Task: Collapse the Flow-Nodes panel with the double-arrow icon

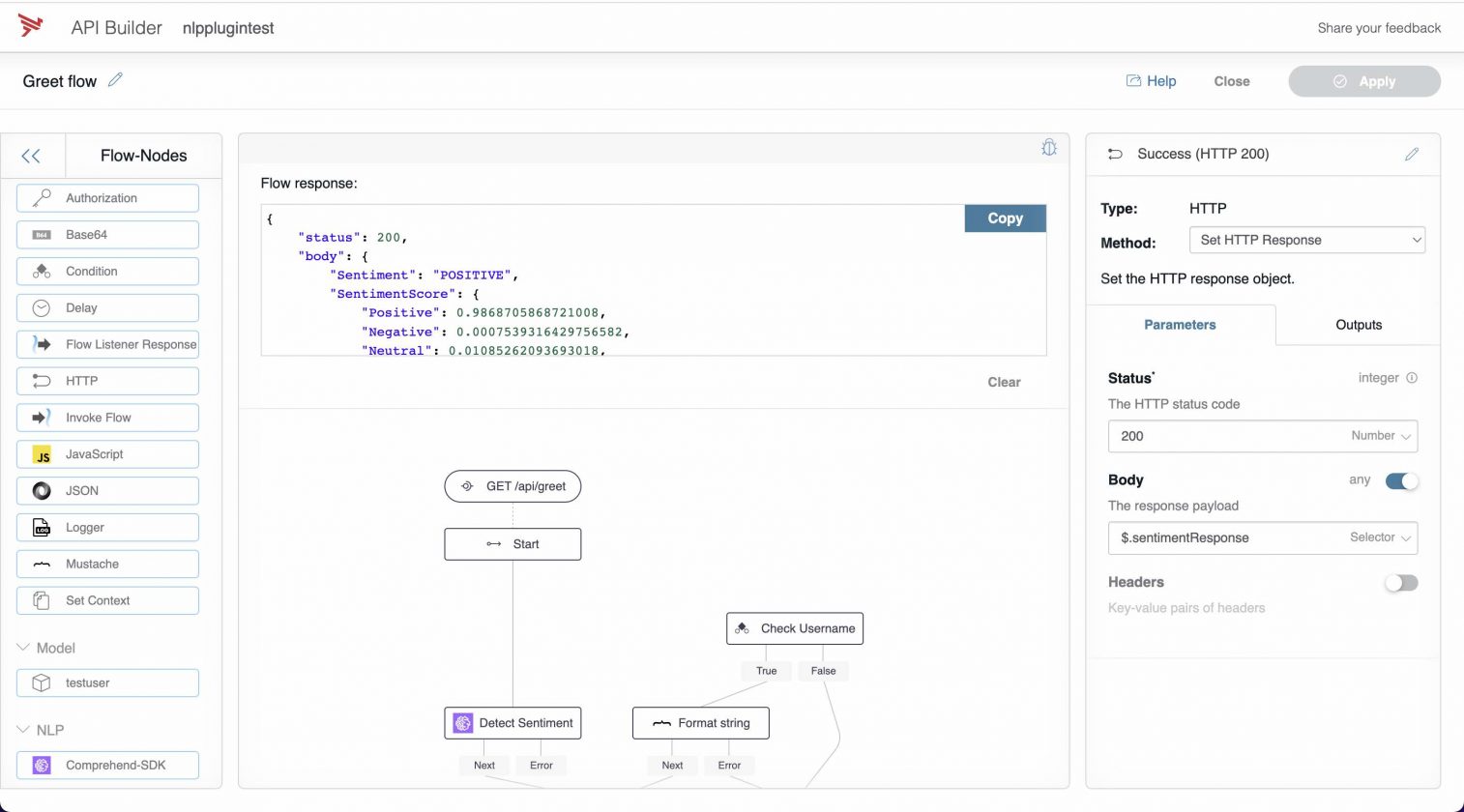Action: point(32,156)
